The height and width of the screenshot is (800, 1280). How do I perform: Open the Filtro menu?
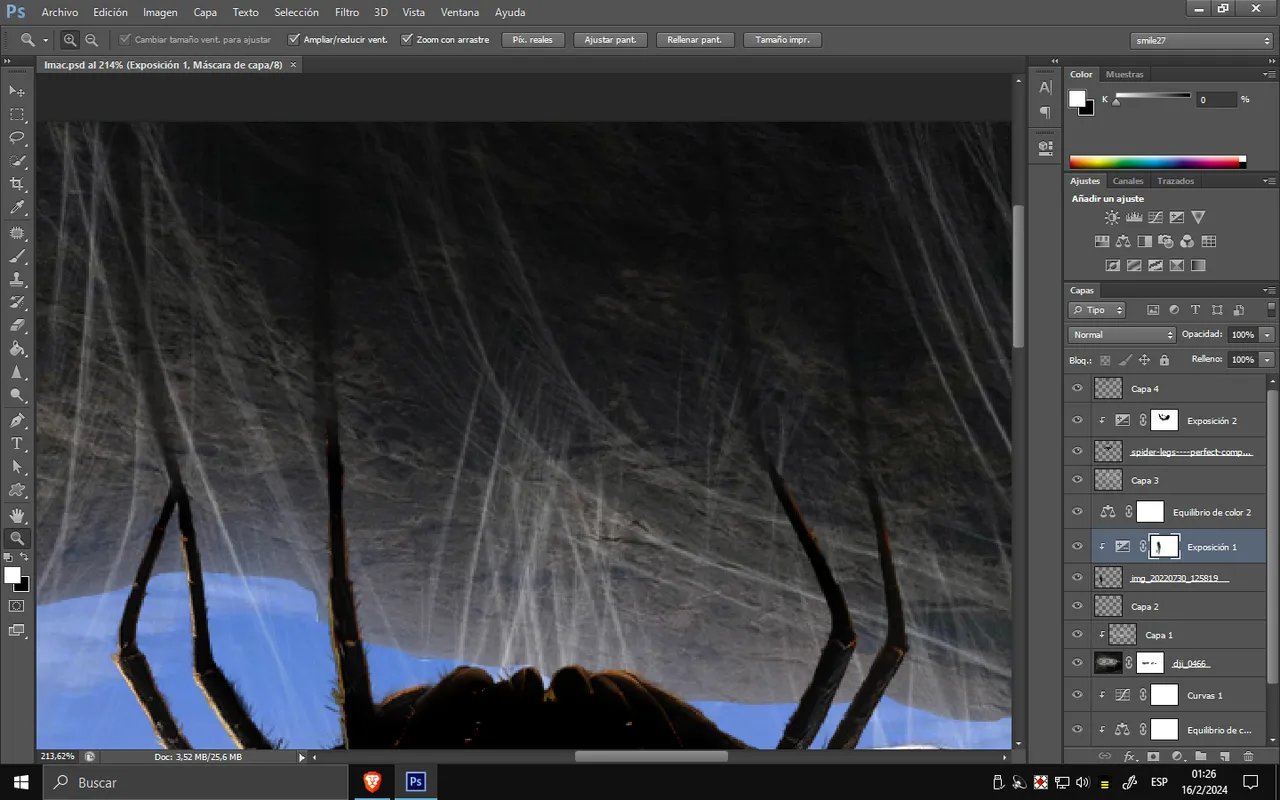click(347, 12)
